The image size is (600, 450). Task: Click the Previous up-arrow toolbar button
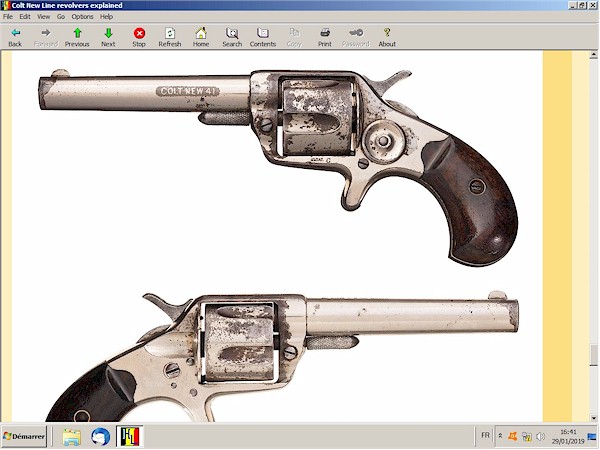77,37
